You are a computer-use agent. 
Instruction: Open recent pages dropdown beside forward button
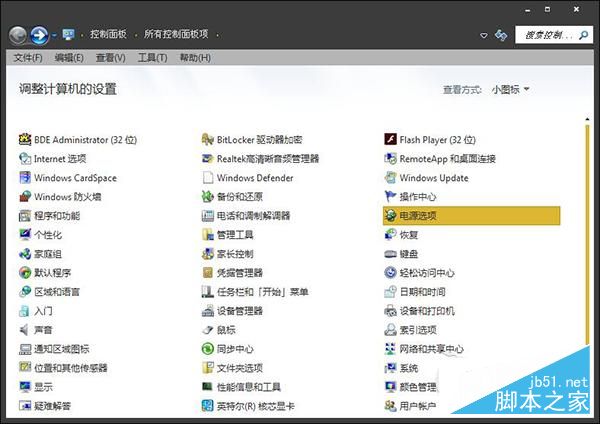tap(54, 35)
